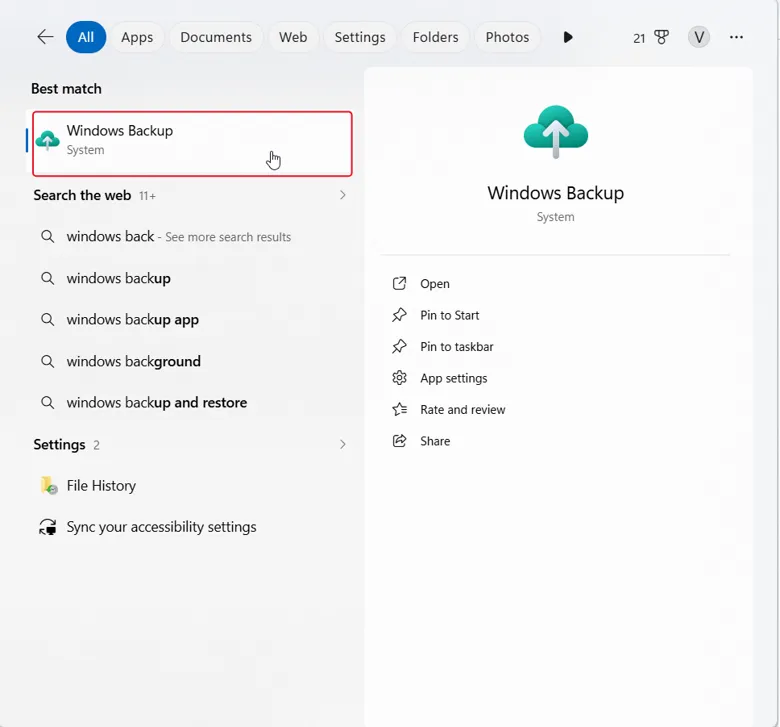Viewport: 780px width, 727px height.
Task: Click the pin icon beside Pin to taskbar
Action: pos(399,346)
